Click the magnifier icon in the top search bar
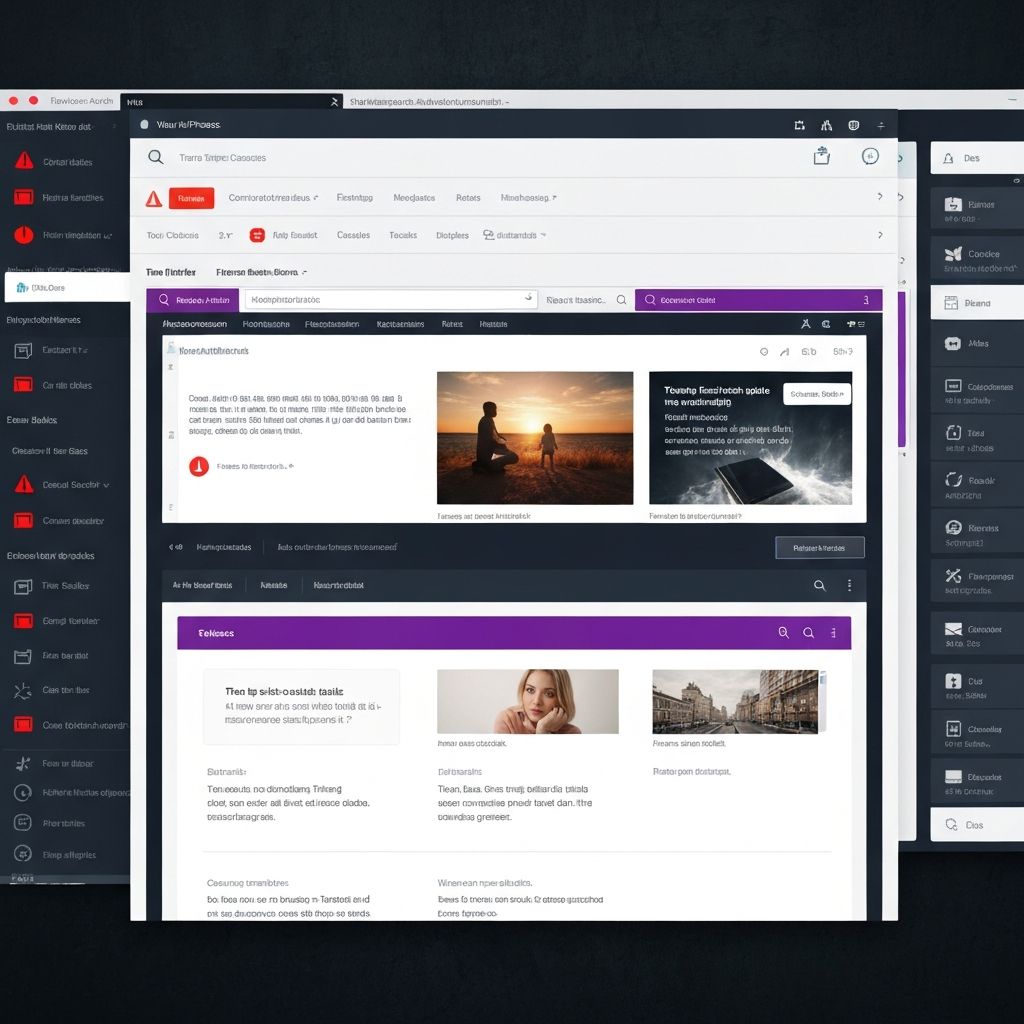The height and width of the screenshot is (1024, 1024). (155, 157)
